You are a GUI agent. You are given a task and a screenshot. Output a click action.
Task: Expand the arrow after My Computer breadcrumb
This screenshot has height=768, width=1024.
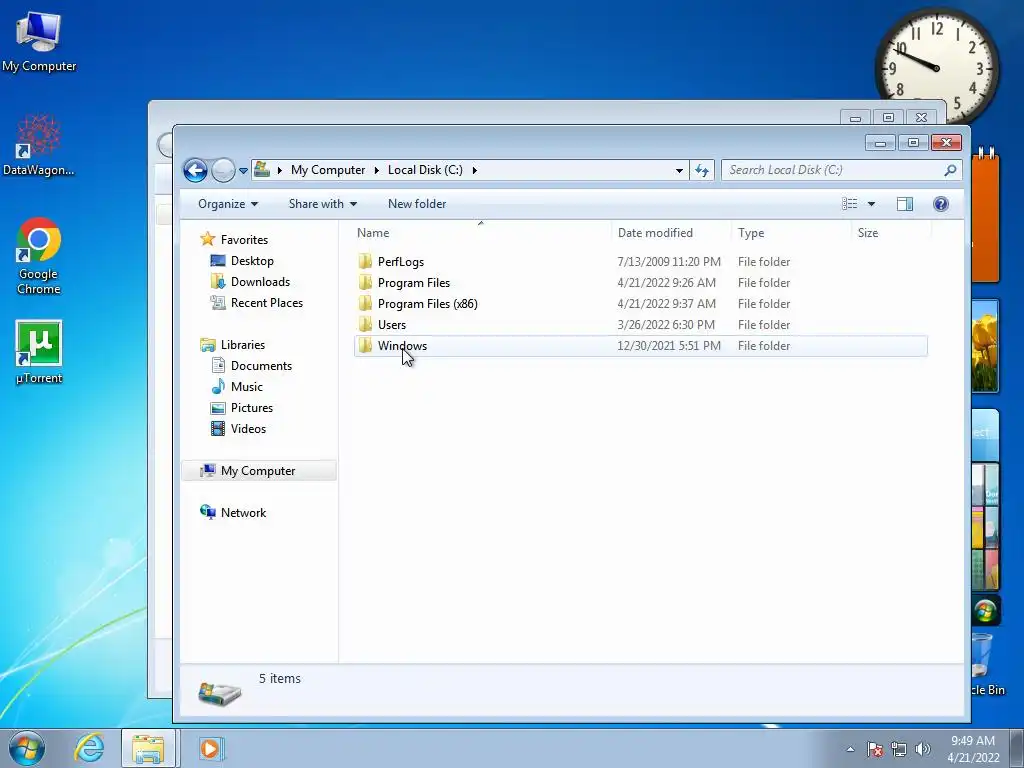[x=377, y=170]
